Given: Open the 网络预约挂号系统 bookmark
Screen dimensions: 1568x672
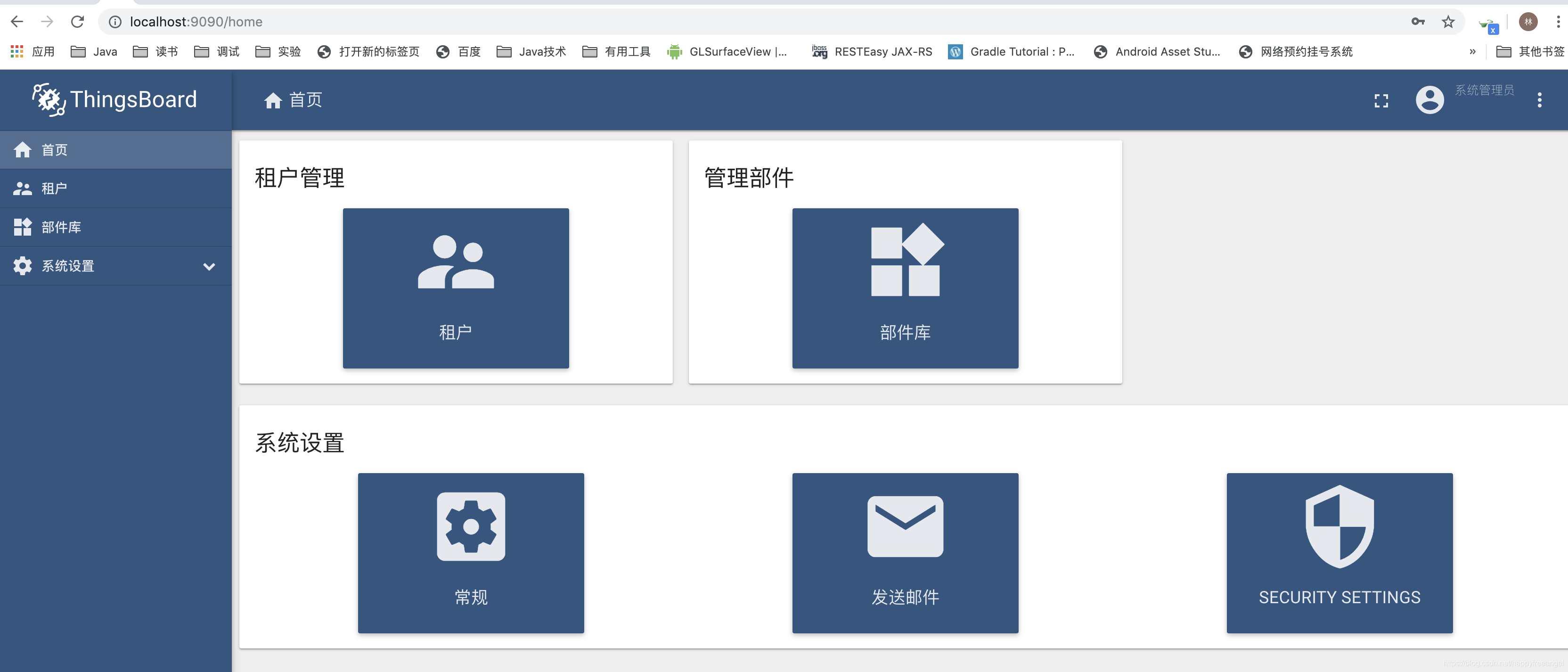Looking at the screenshot, I should (x=1295, y=52).
